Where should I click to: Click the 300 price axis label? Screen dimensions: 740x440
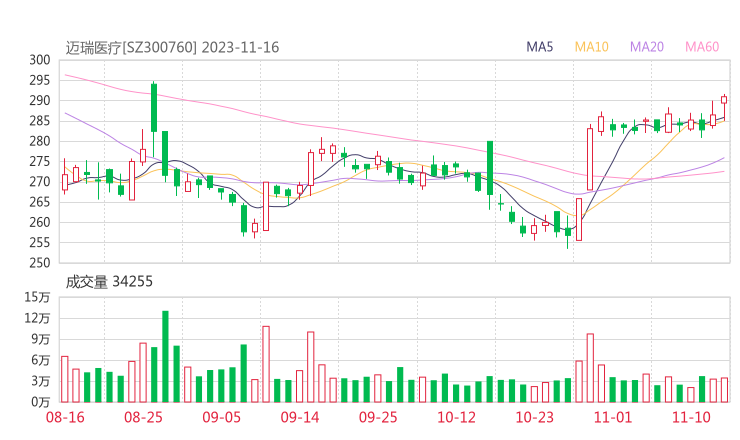point(40,60)
